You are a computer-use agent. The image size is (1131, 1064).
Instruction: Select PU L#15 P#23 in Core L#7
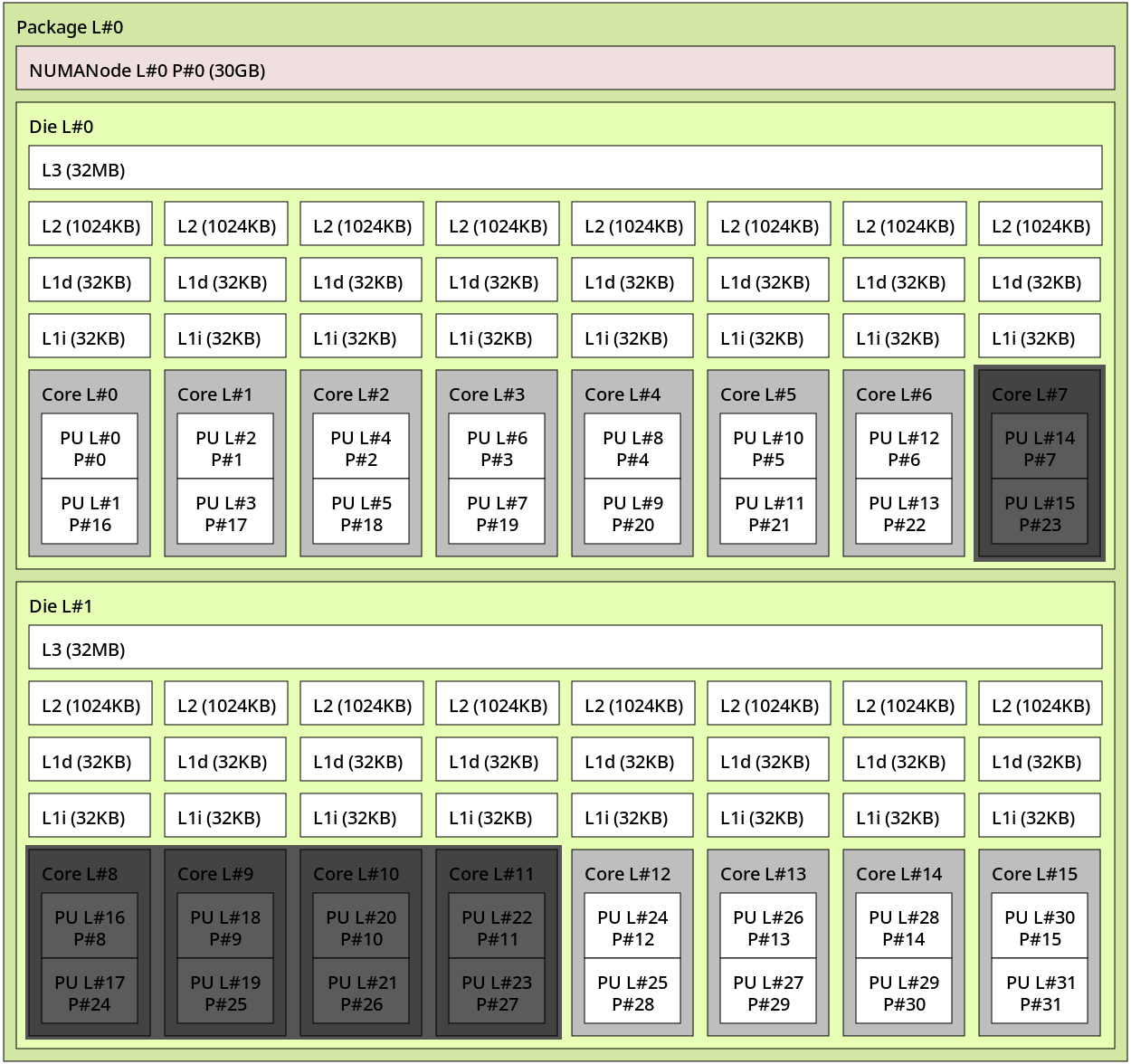pos(1039,512)
